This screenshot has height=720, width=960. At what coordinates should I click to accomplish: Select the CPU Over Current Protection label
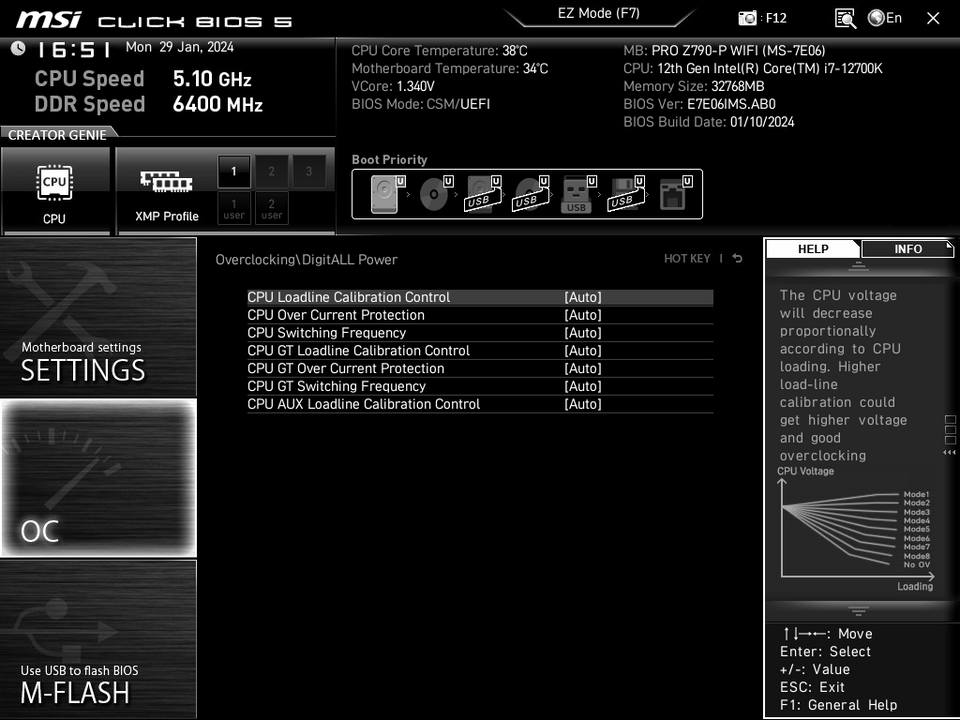point(336,315)
